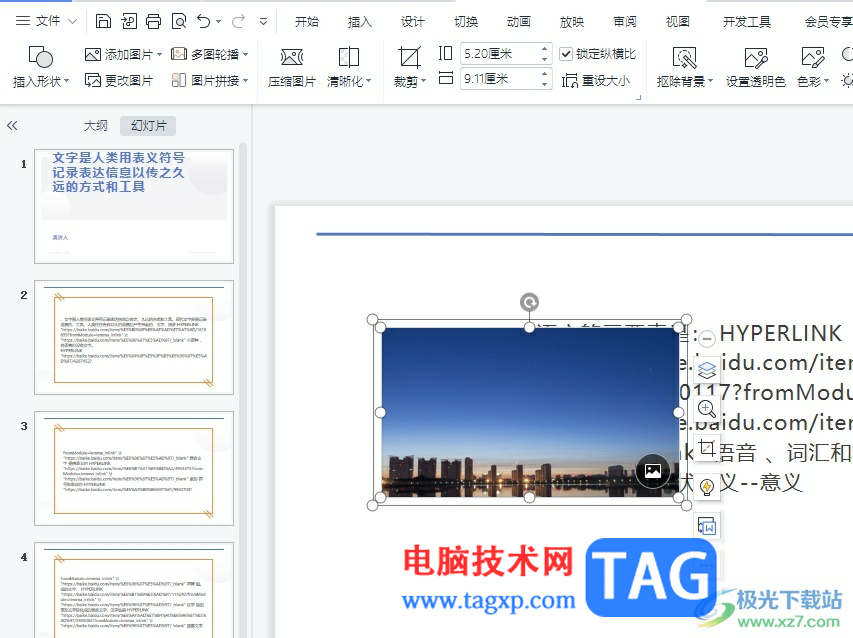
Task: Select slide 3 thumbnail
Action: click(134, 468)
